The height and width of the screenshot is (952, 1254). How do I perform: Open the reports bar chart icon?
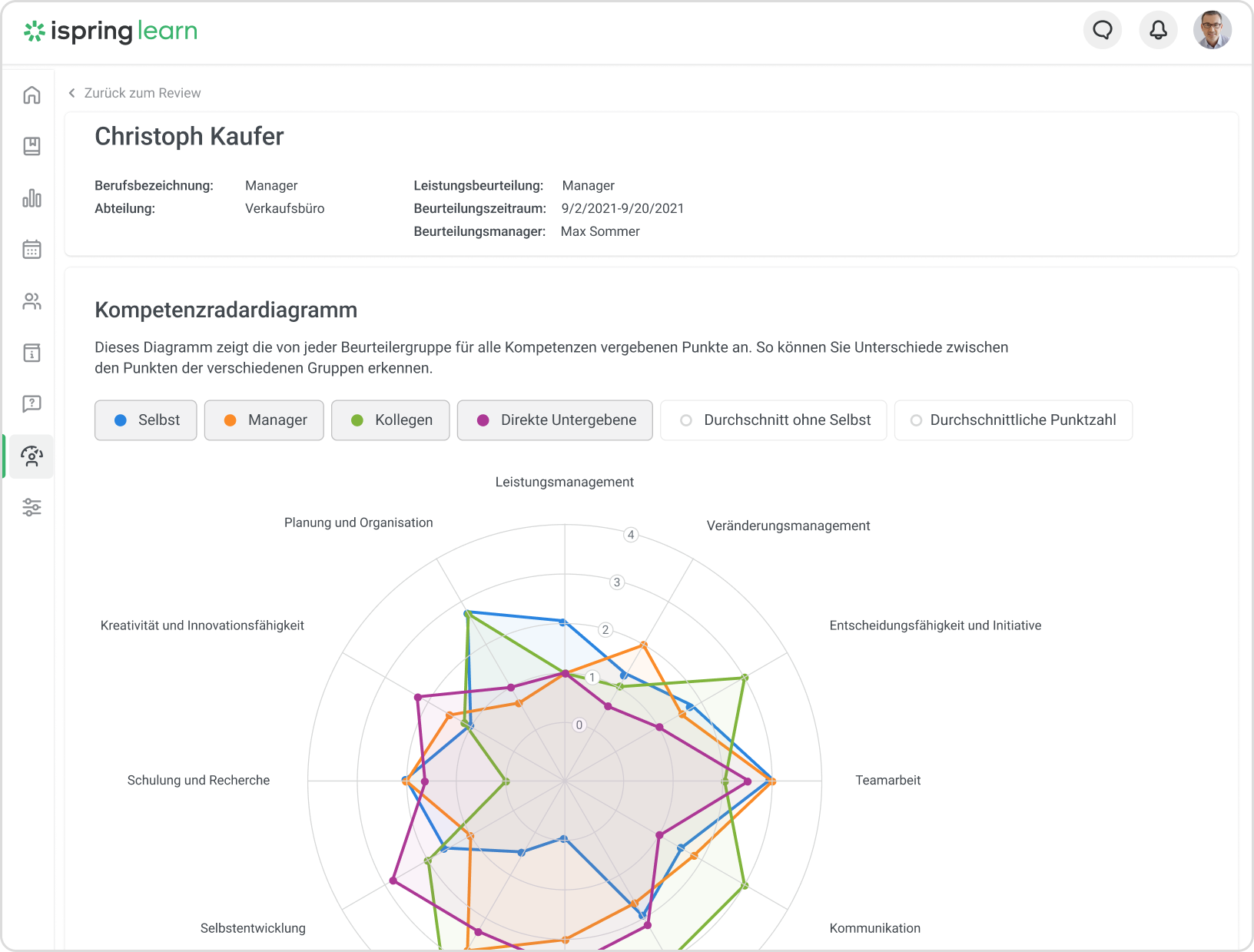[x=32, y=198]
